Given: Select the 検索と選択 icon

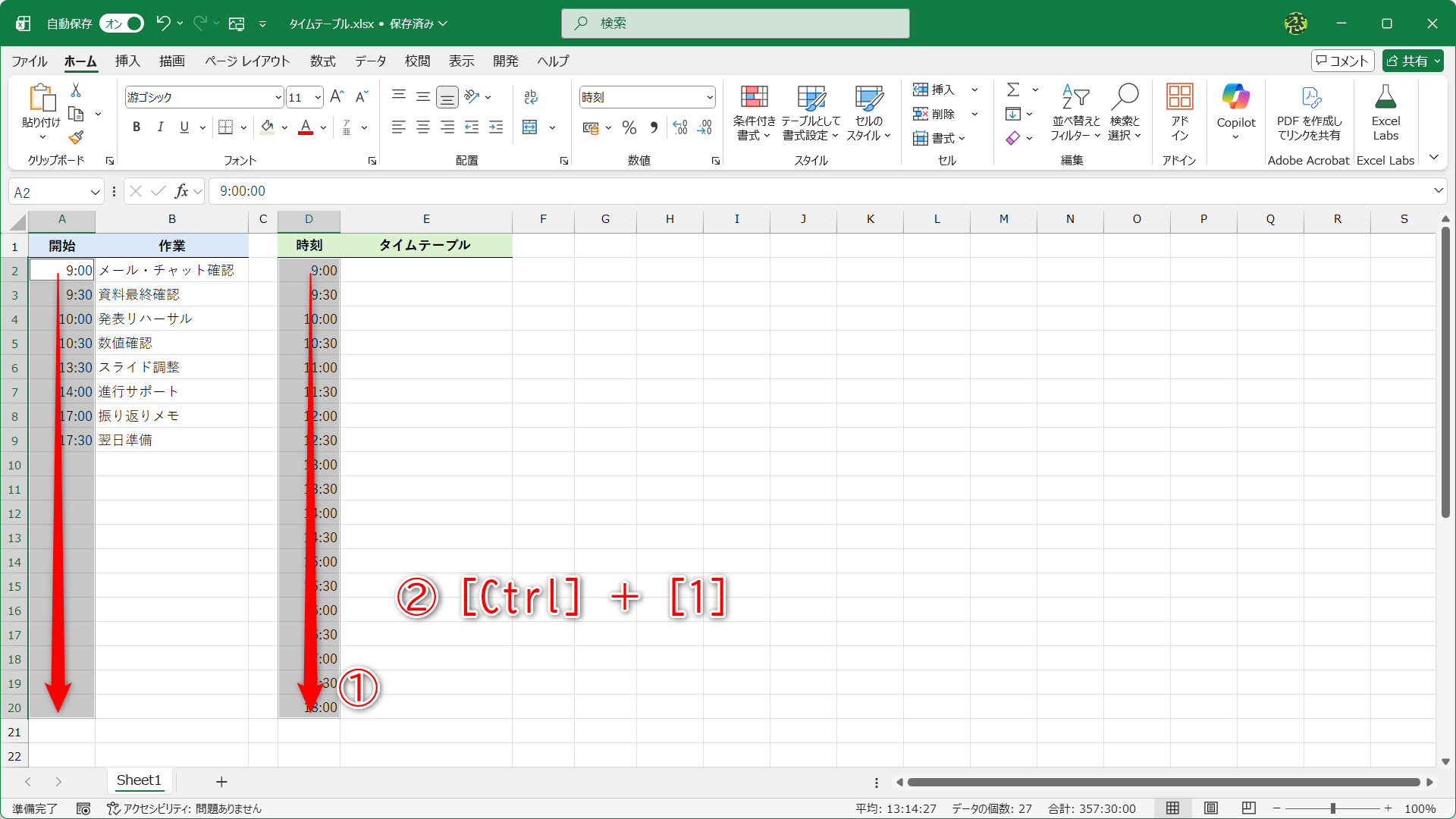Looking at the screenshot, I should tap(1125, 112).
